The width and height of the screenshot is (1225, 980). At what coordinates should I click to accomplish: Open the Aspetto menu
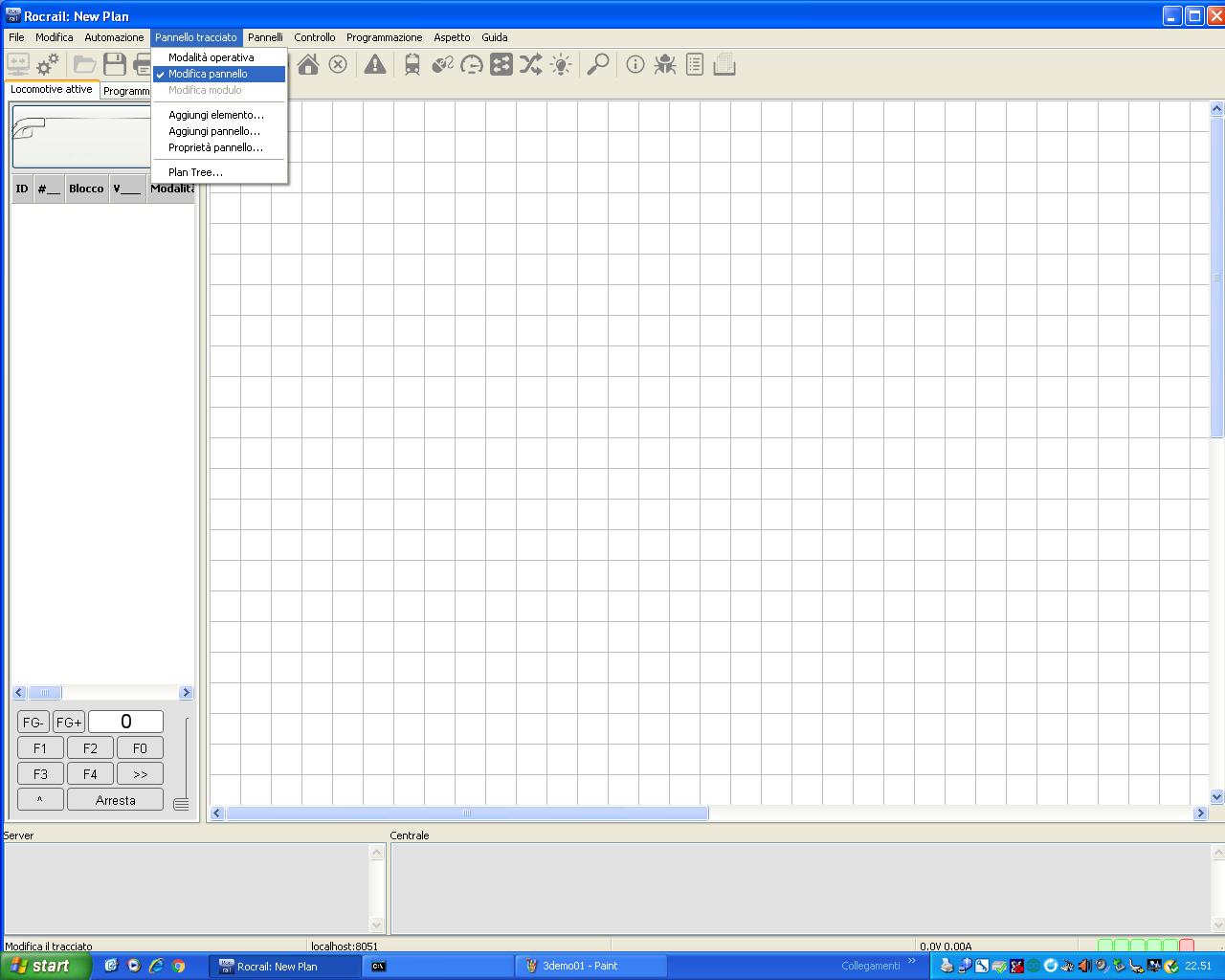click(x=452, y=37)
